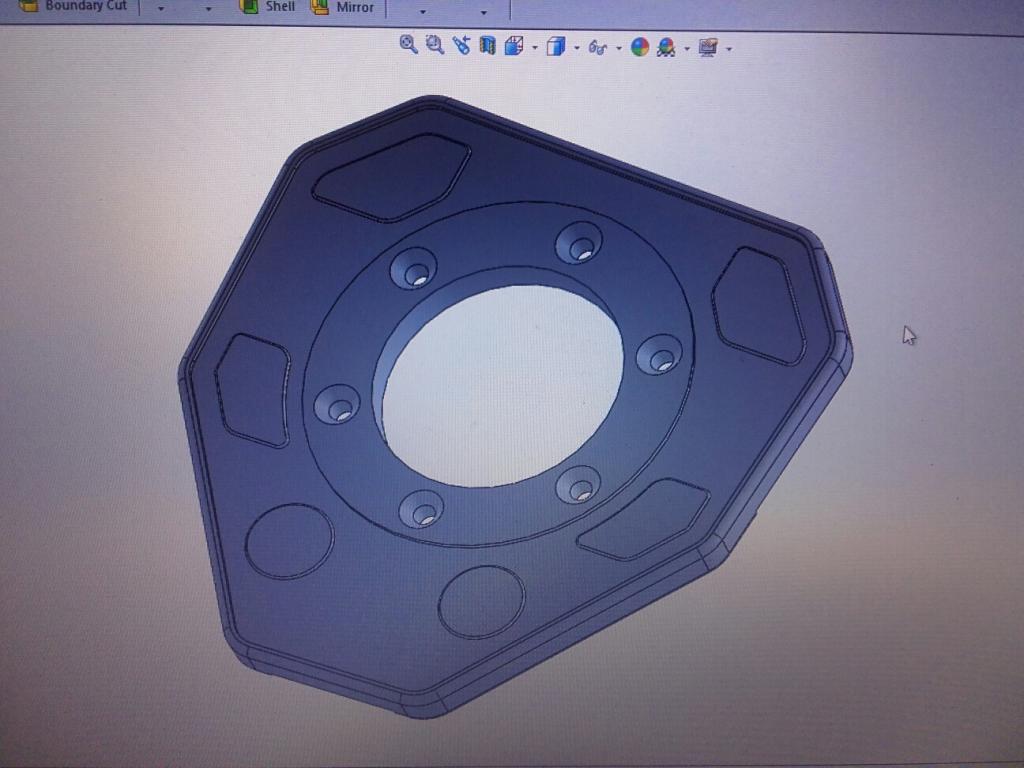Open first dropdown arrow right of Mirror

(423, 12)
